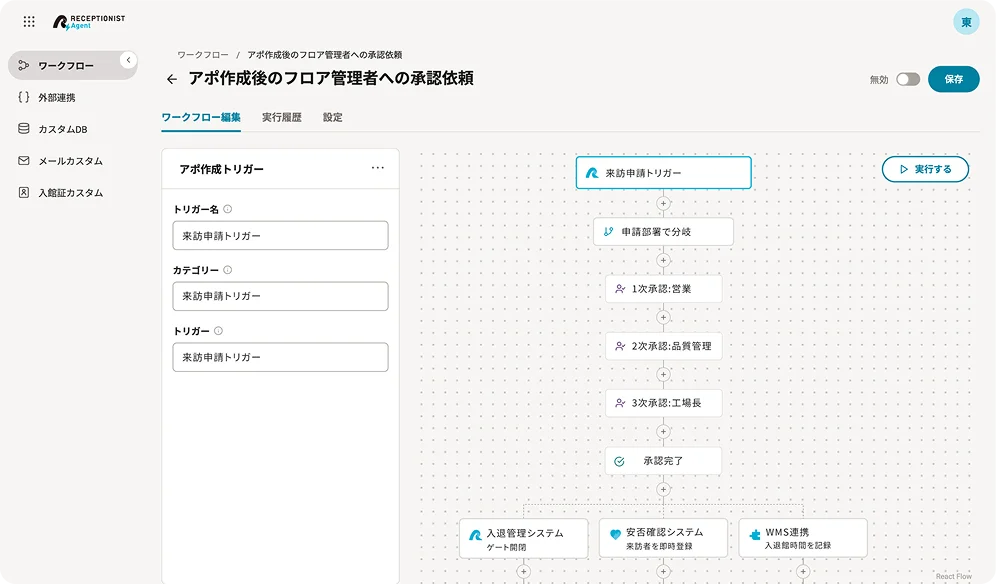Image resolution: width=996 pixels, height=584 pixels.
Task: Click the heart icon in 安否確認システム node
Action: (615, 534)
